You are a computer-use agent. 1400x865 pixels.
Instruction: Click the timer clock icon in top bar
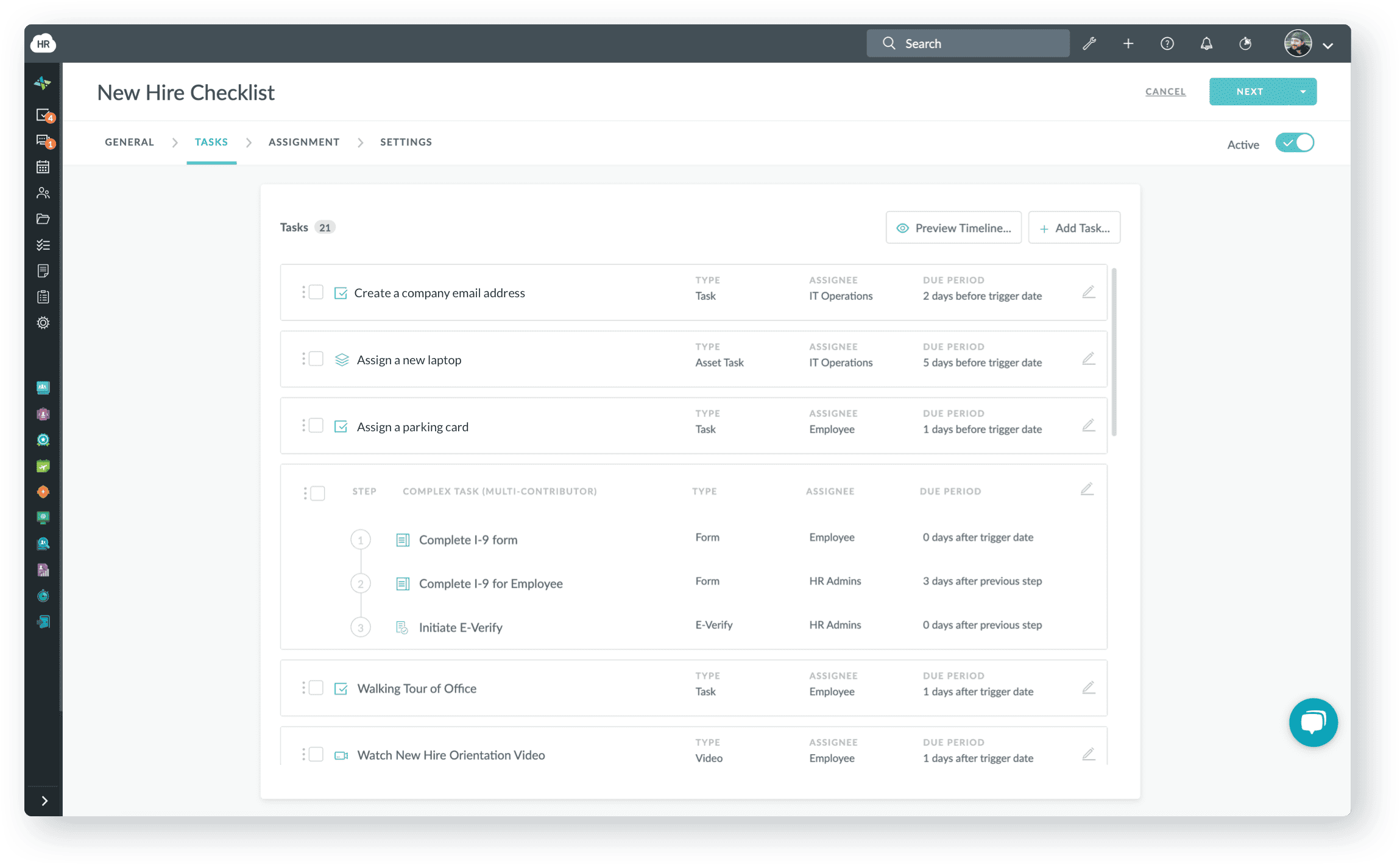click(1245, 43)
